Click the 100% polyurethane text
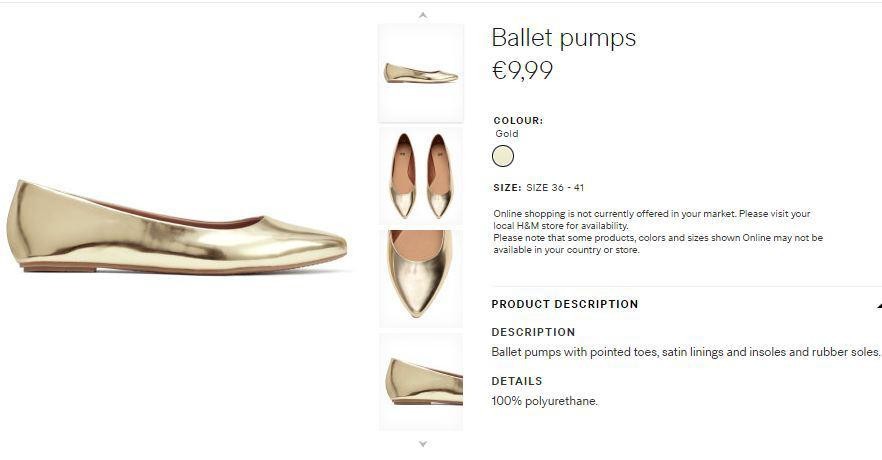882x460 pixels. click(x=544, y=401)
